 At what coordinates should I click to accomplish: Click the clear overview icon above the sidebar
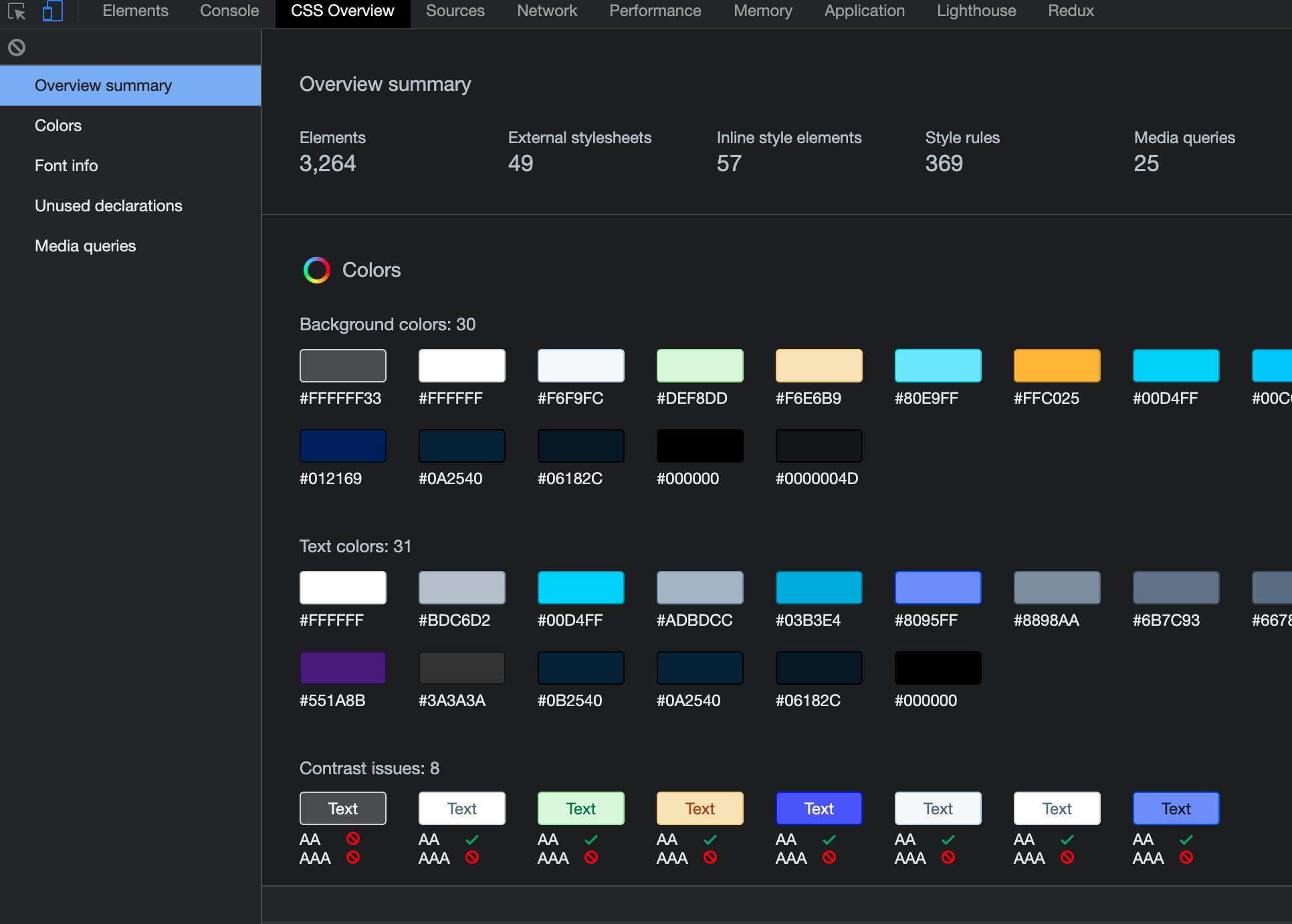pyautogui.click(x=17, y=47)
